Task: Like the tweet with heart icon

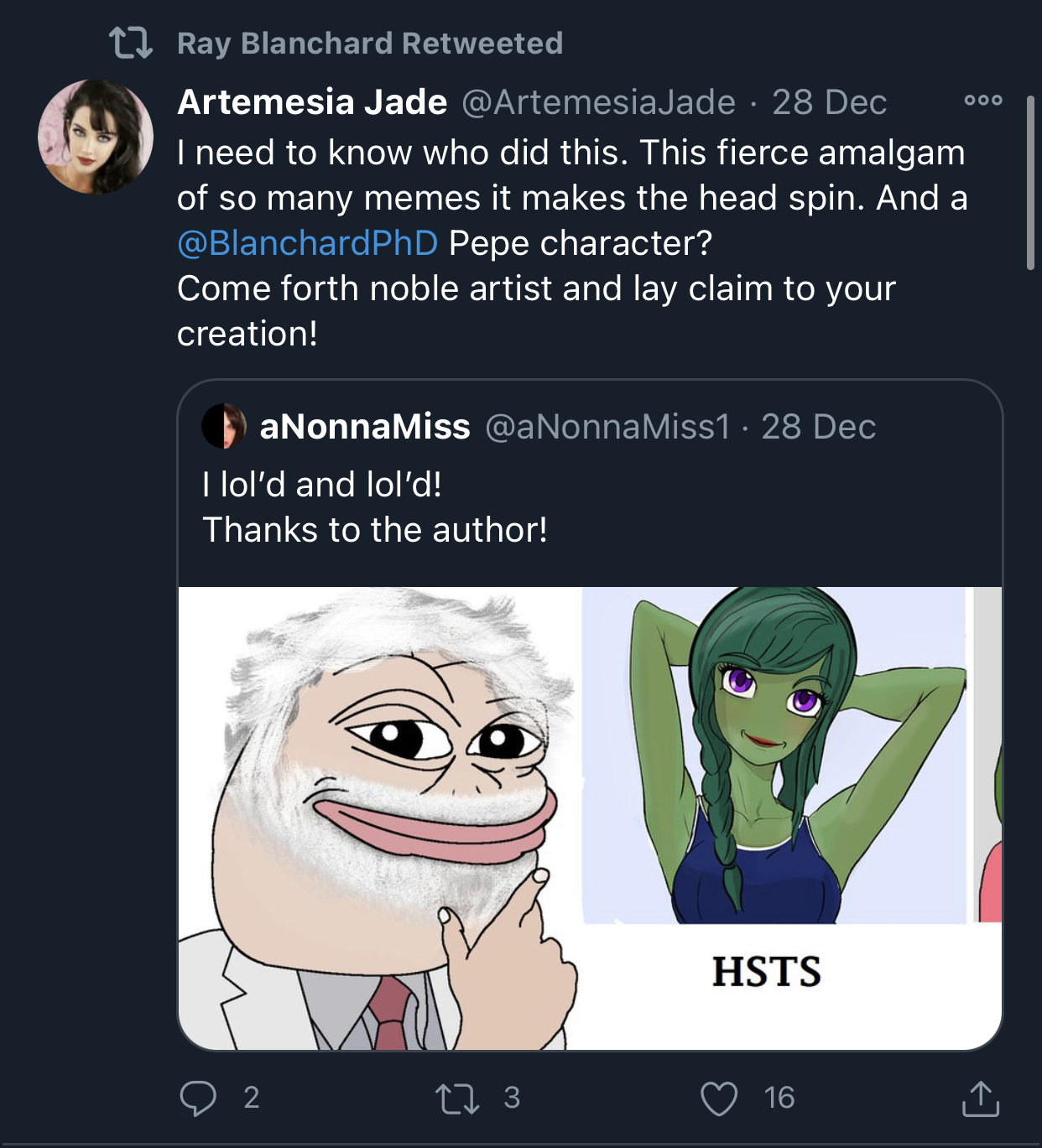Action: (x=719, y=1099)
